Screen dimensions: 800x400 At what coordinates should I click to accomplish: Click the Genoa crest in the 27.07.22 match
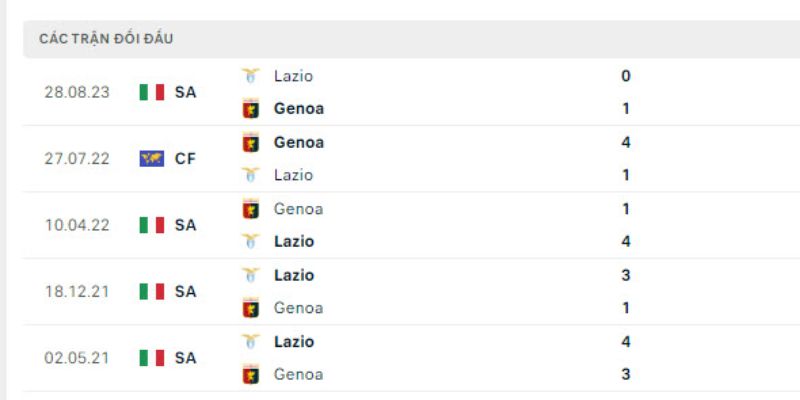tap(251, 142)
